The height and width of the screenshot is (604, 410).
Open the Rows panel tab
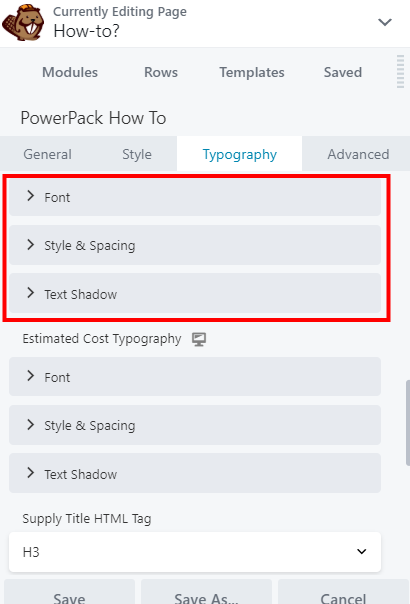click(161, 72)
